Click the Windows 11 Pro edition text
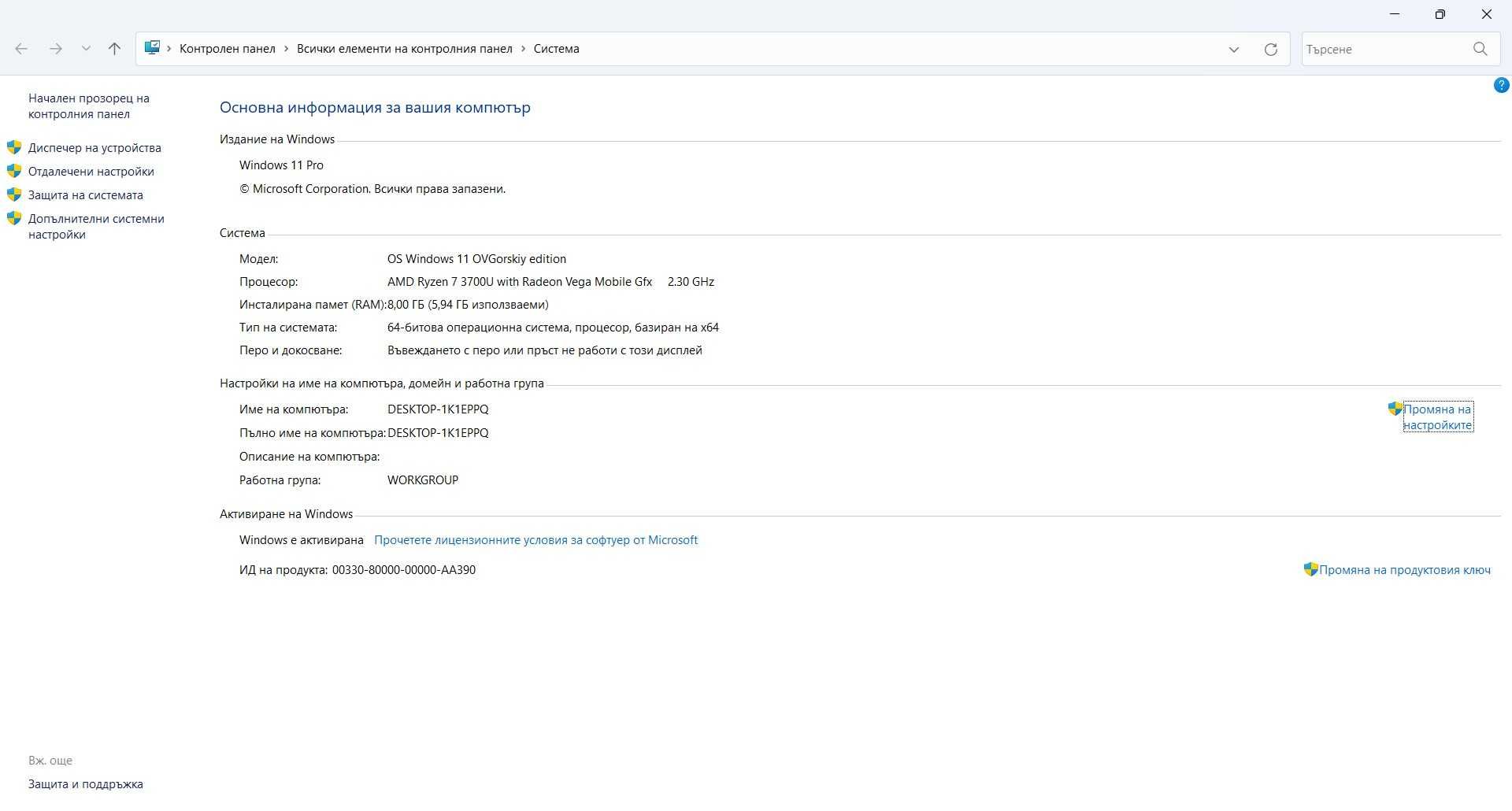 [281, 165]
